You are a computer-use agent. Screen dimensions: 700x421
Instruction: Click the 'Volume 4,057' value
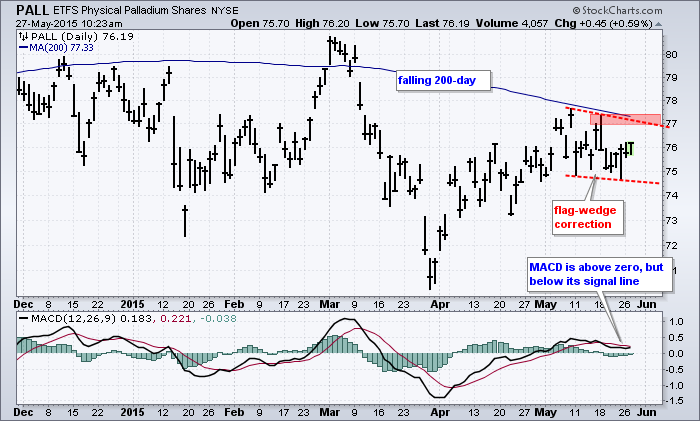[x=512, y=23]
